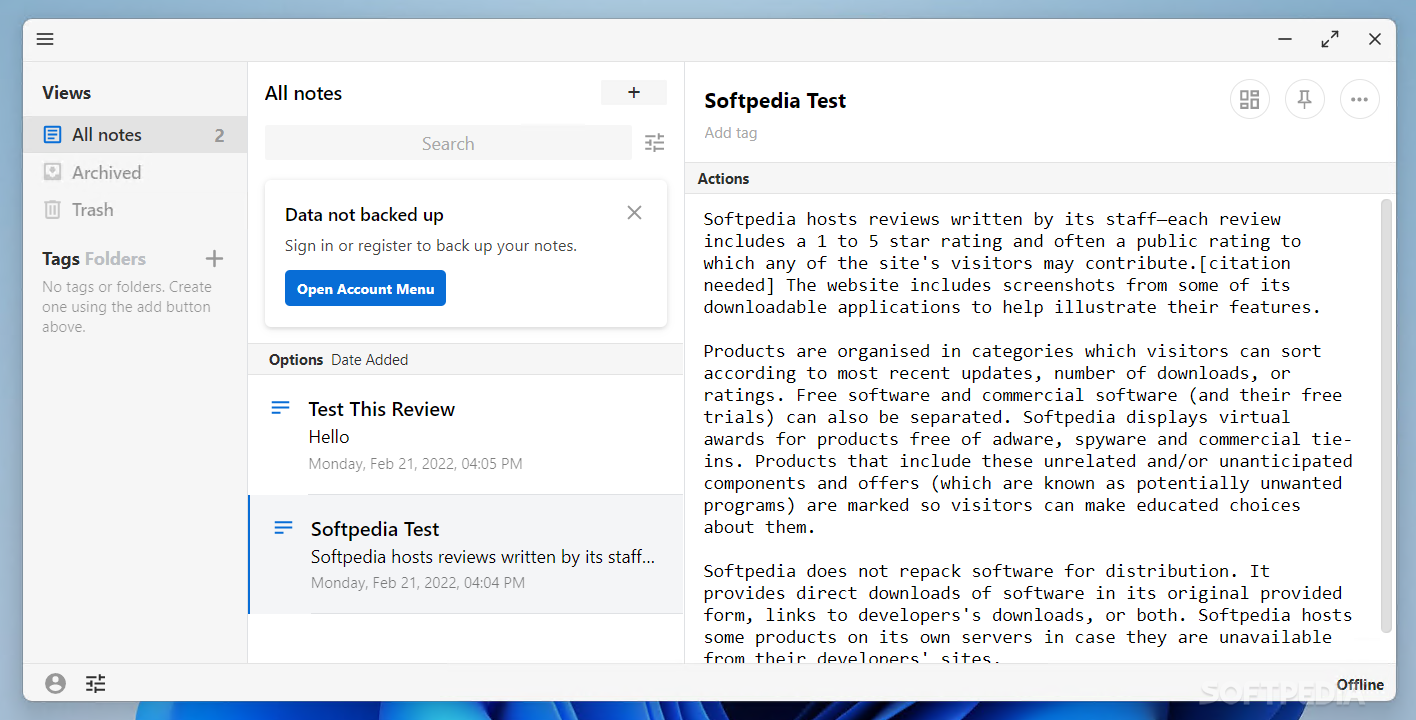Viewport: 1416px width, 720px height.
Task: Open the editor switcher icon
Action: [x=1249, y=99]
